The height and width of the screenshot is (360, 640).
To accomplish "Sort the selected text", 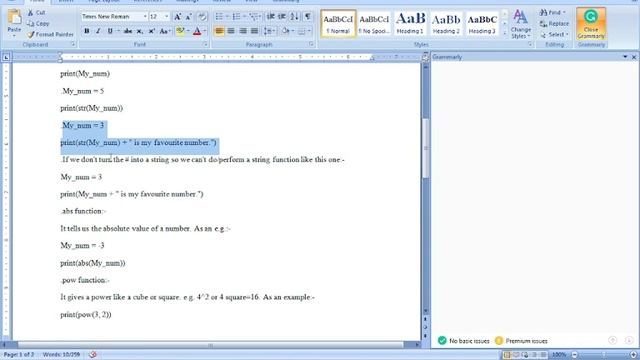I will tap(294, 17).
